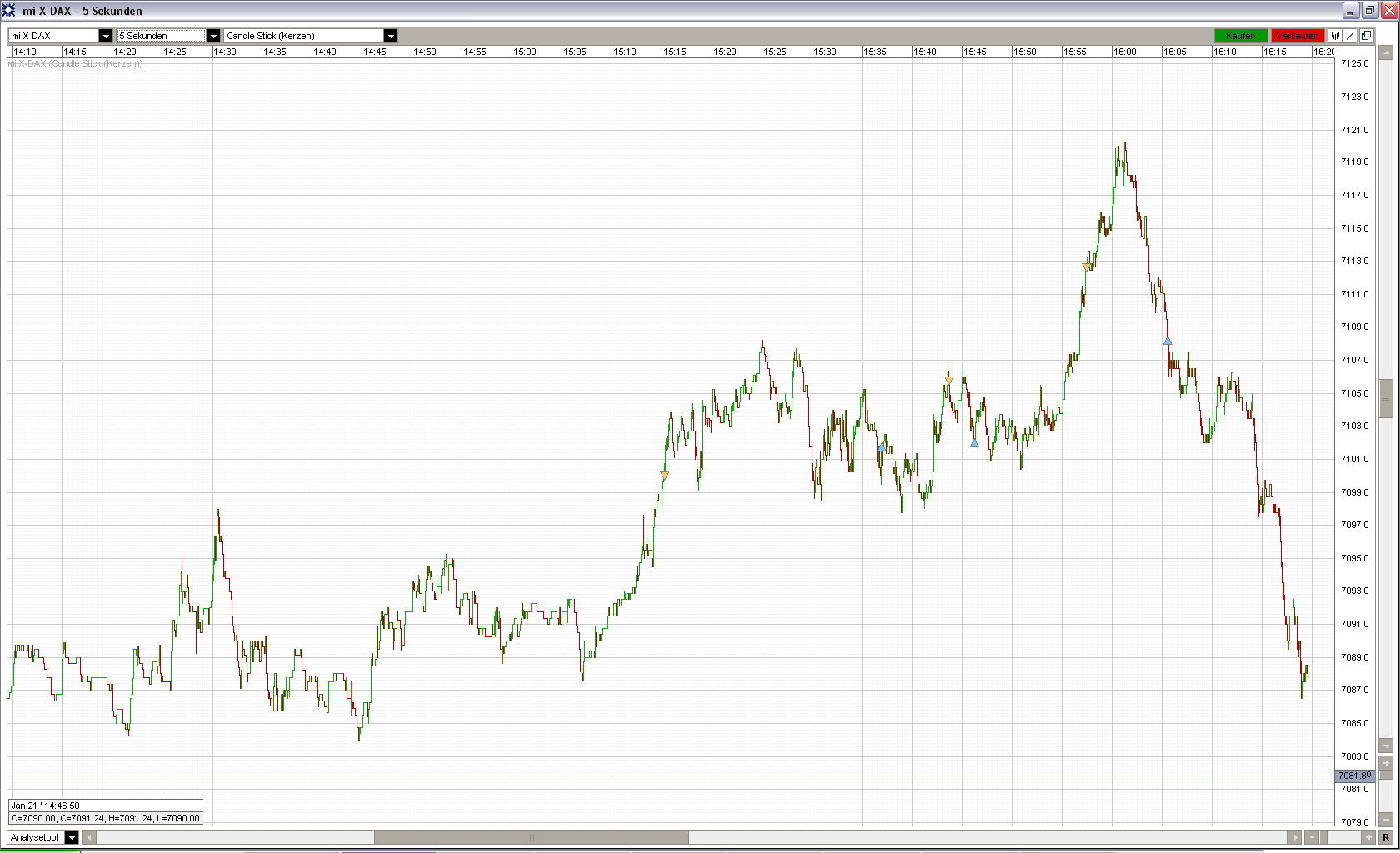Click the horizontal zoom minus button
Image resolution: width=1400 pixels, height=853 pixels.
coord(1312,837)
